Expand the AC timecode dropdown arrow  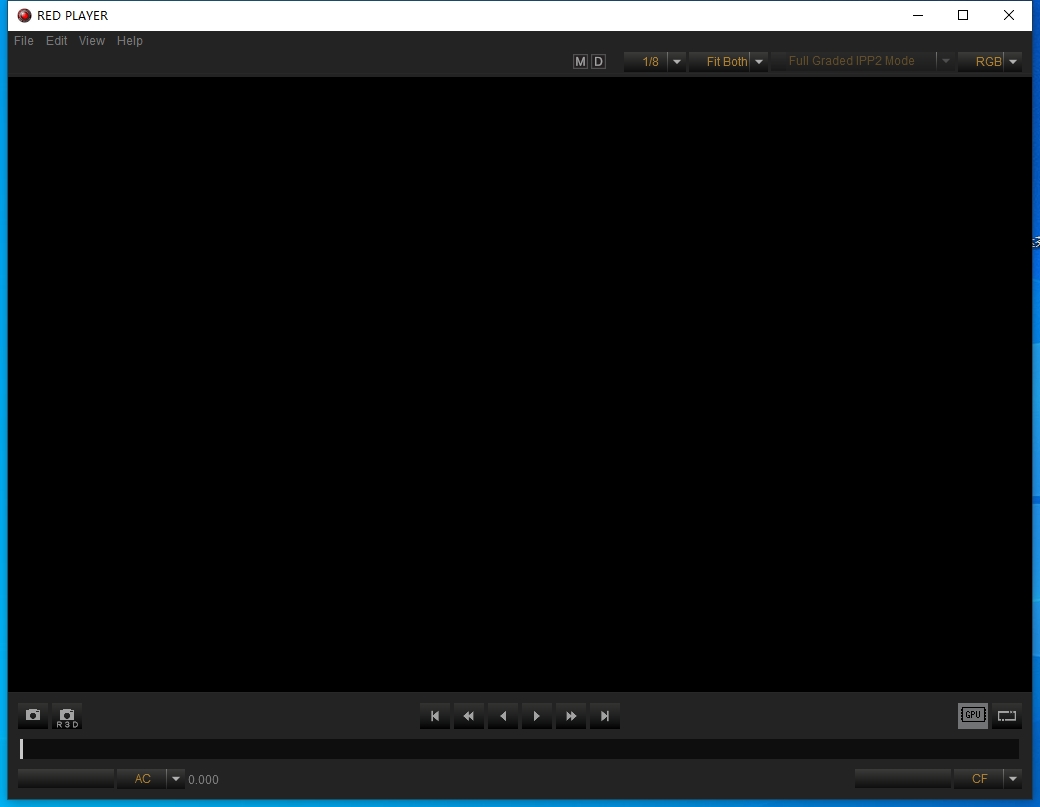(176, 779)
